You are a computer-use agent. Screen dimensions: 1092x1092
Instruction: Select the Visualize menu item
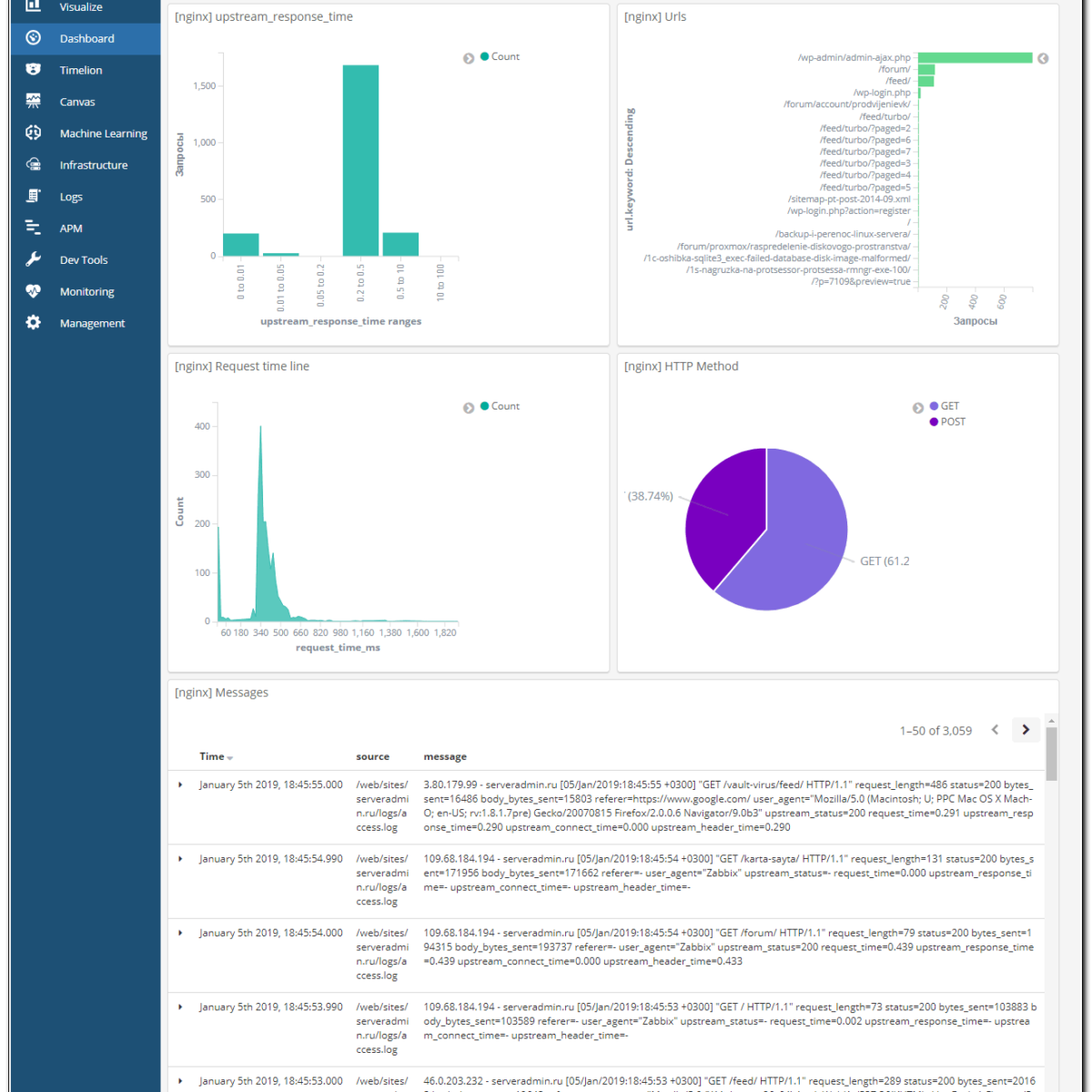tap(81, 7)
